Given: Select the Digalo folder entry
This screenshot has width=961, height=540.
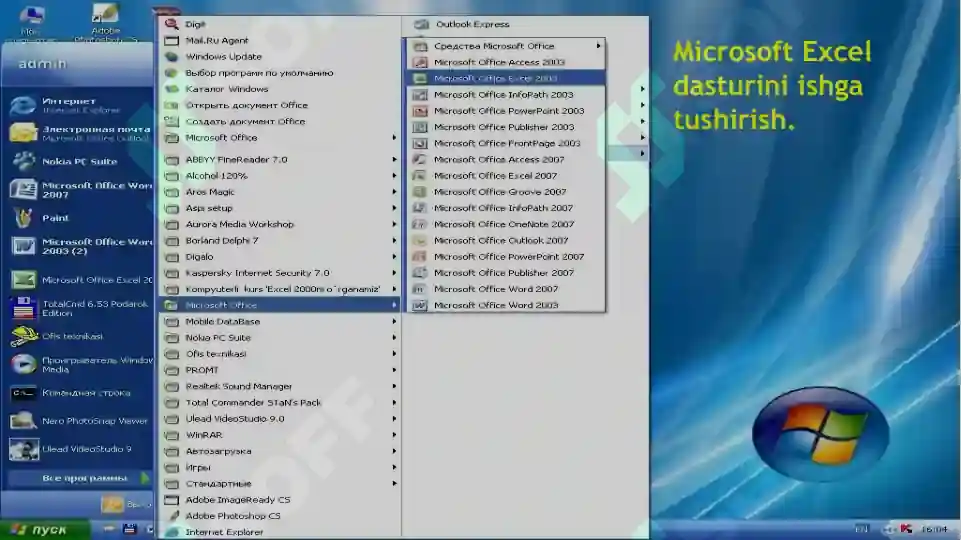Looking at the screenshot, I should click(x=280, y=257).
